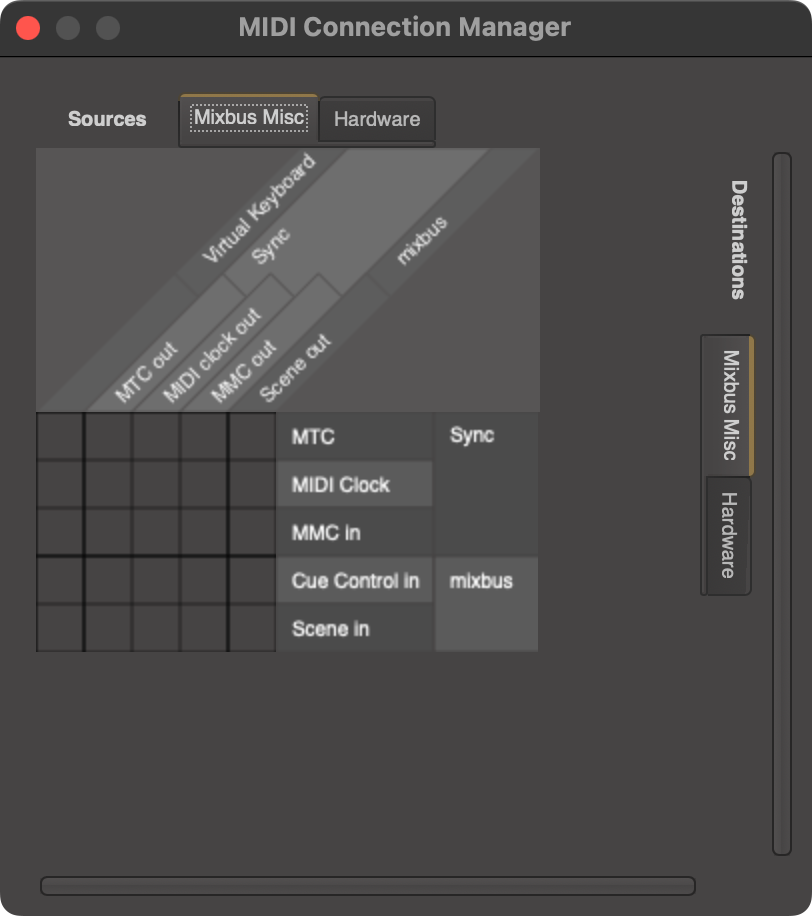
Task: Link MMC out to Cue Control in cell
Action: [204, 581]
